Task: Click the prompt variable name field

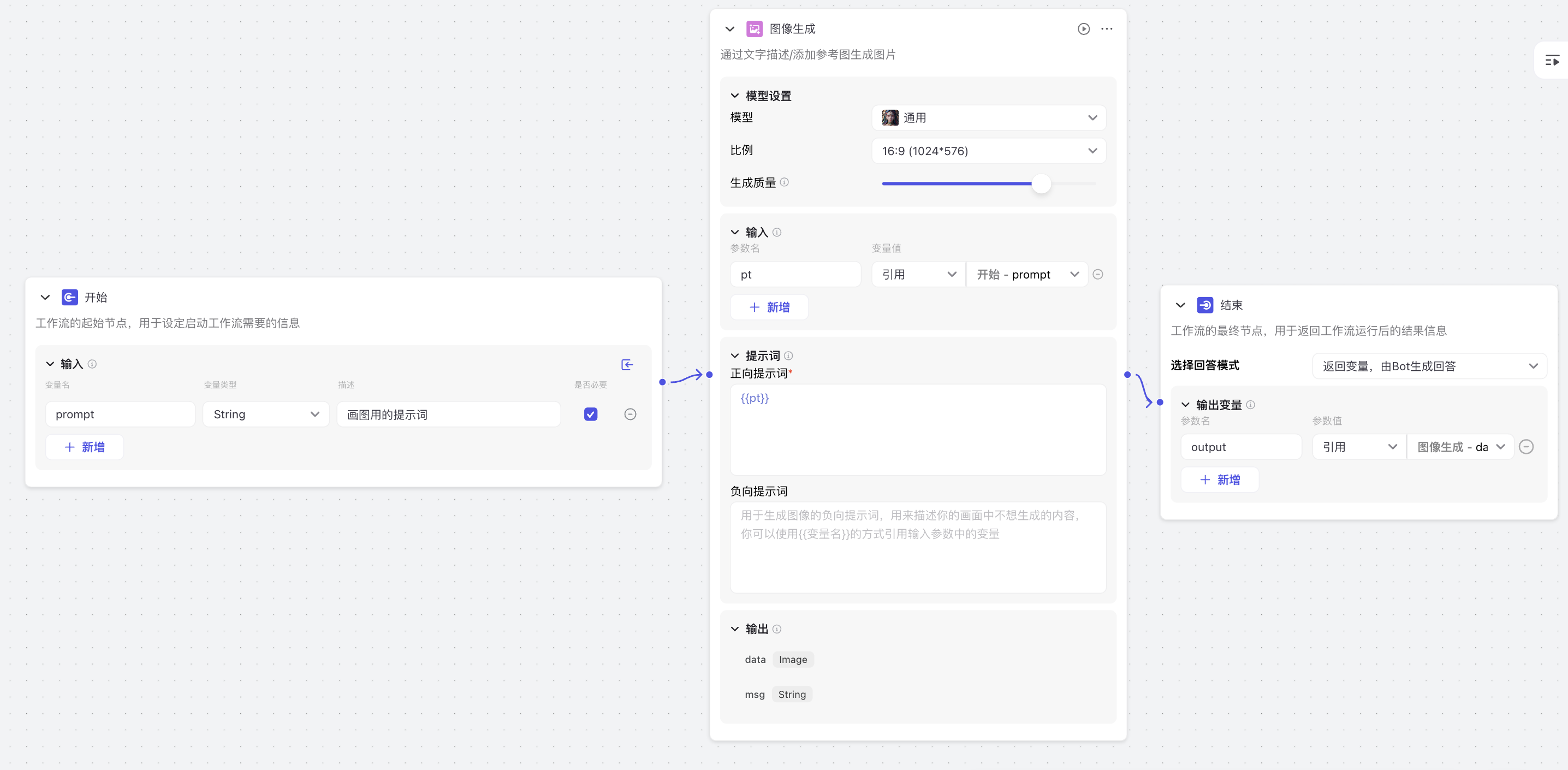Action: 121,414
